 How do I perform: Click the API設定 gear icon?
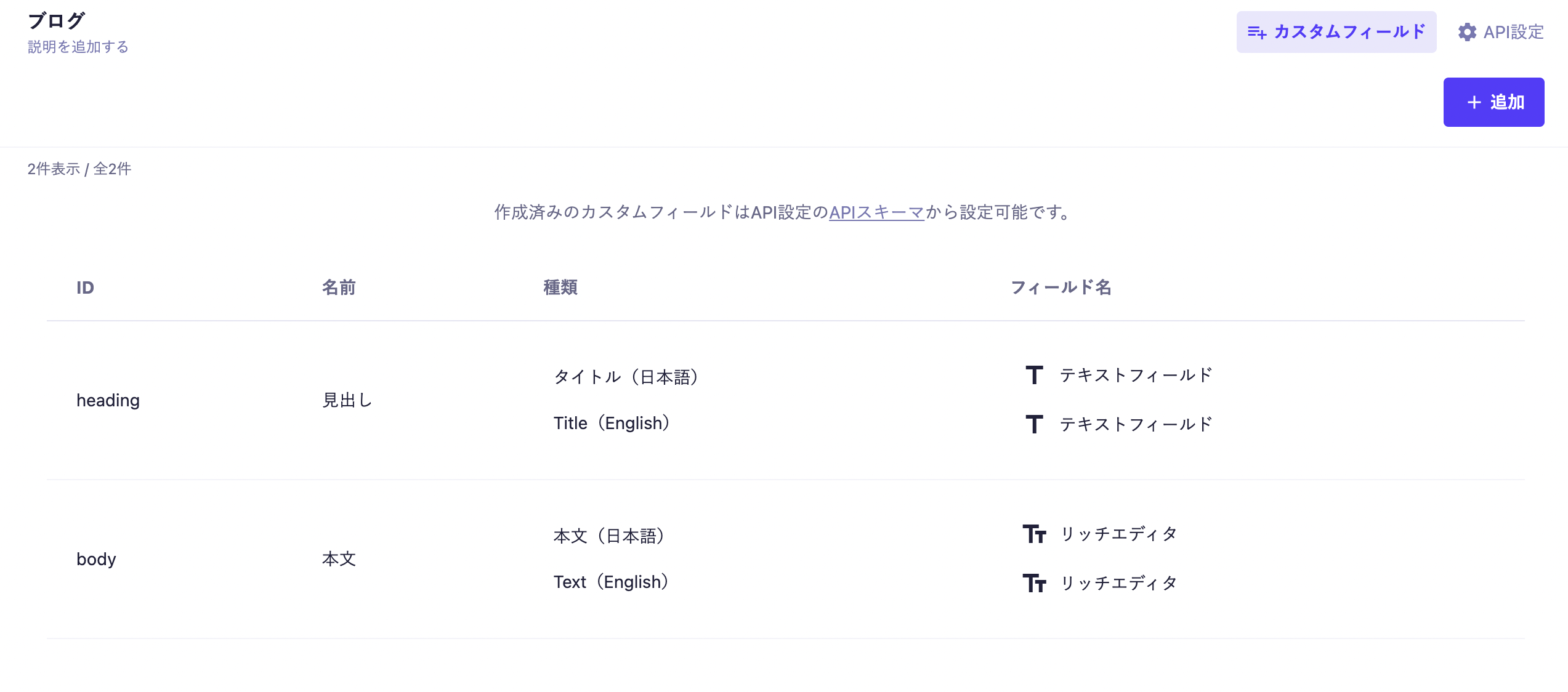(1467, 32)
